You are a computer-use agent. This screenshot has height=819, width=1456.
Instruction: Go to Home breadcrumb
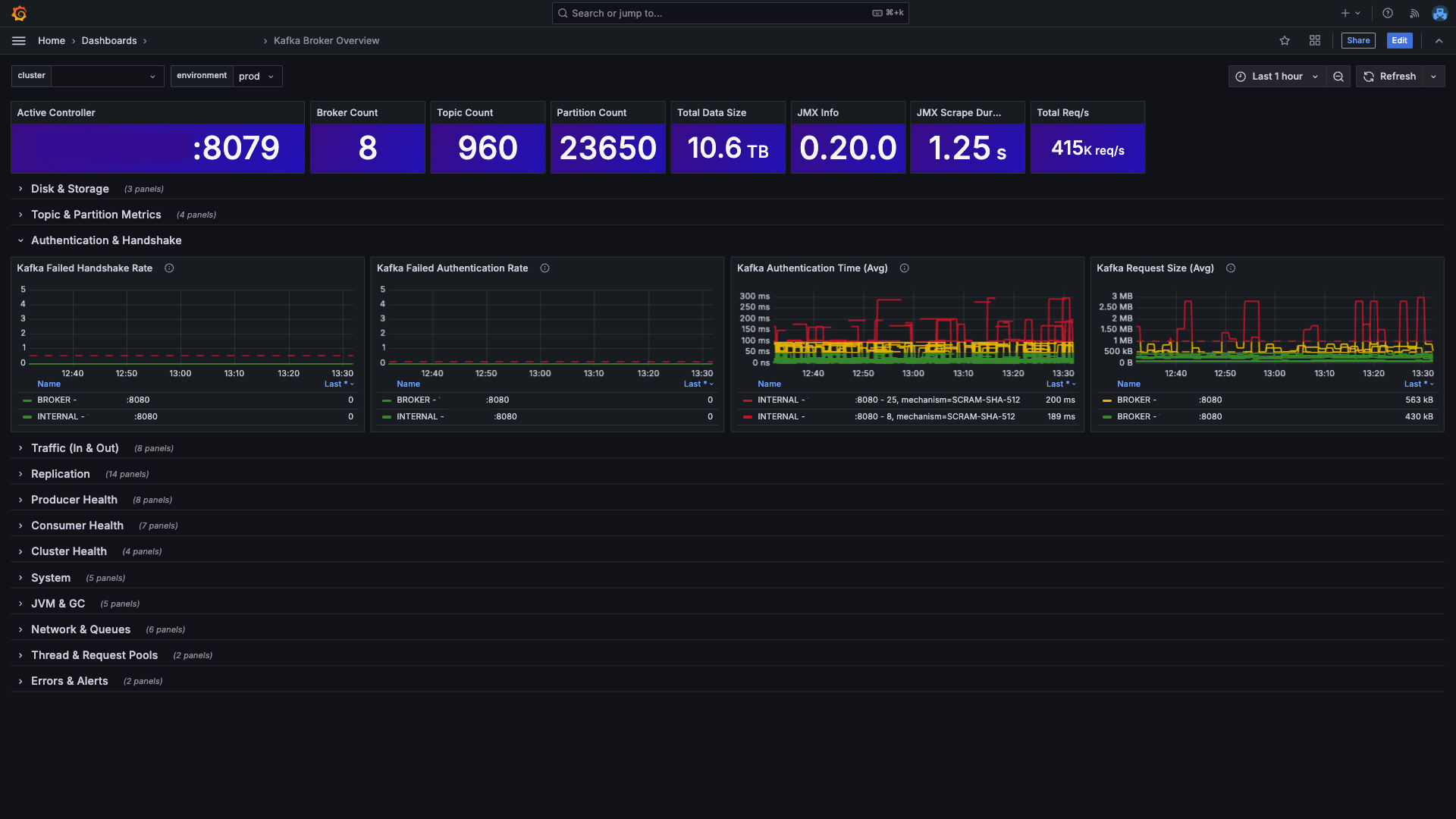(x=52, y=41)
